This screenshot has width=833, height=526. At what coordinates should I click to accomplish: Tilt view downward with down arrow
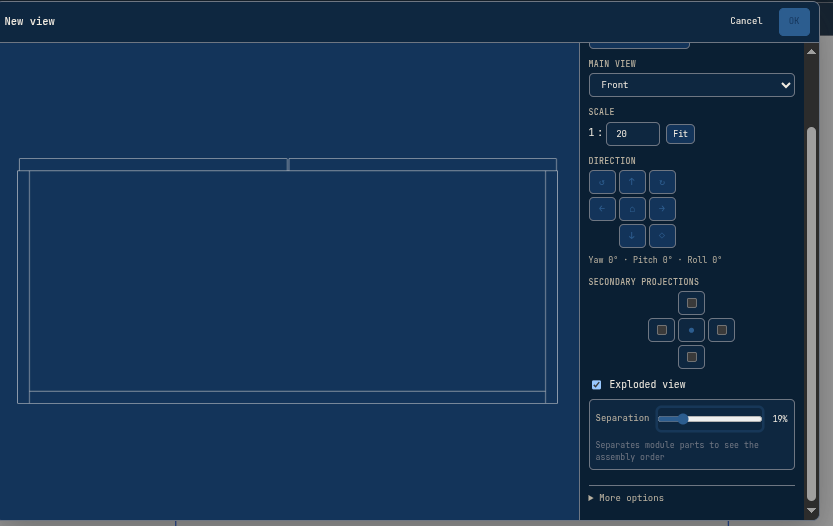(632, 236)
